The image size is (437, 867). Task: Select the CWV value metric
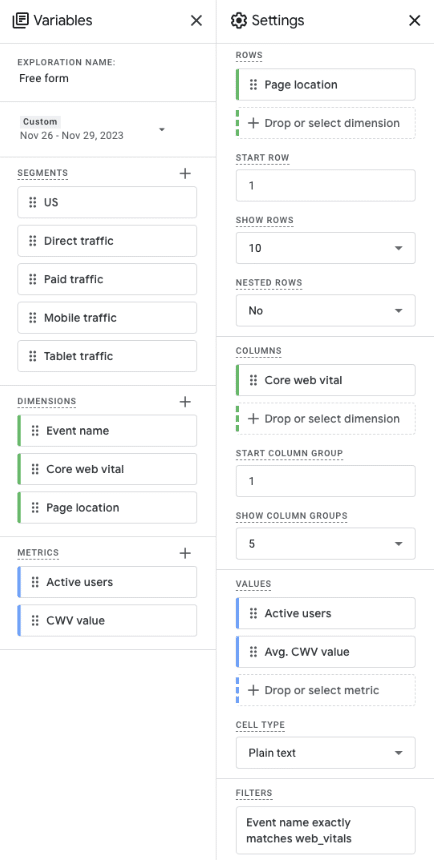click(x=107, y=620)
